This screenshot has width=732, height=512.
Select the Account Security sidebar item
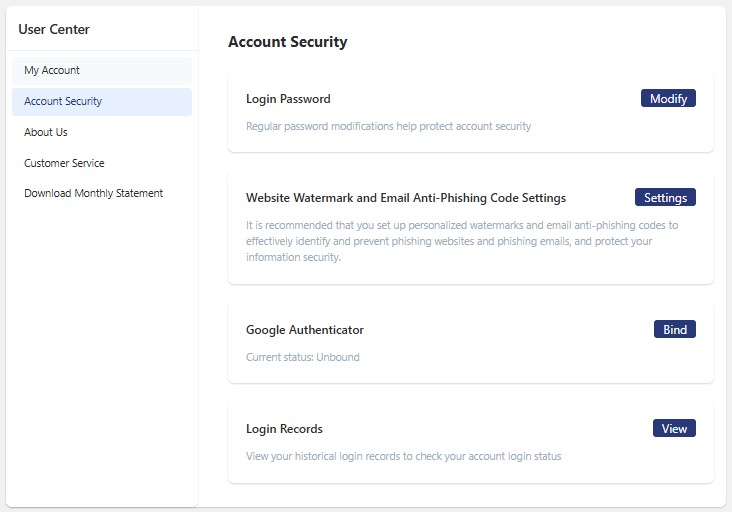pyautogui.click(x=63, y=101)
